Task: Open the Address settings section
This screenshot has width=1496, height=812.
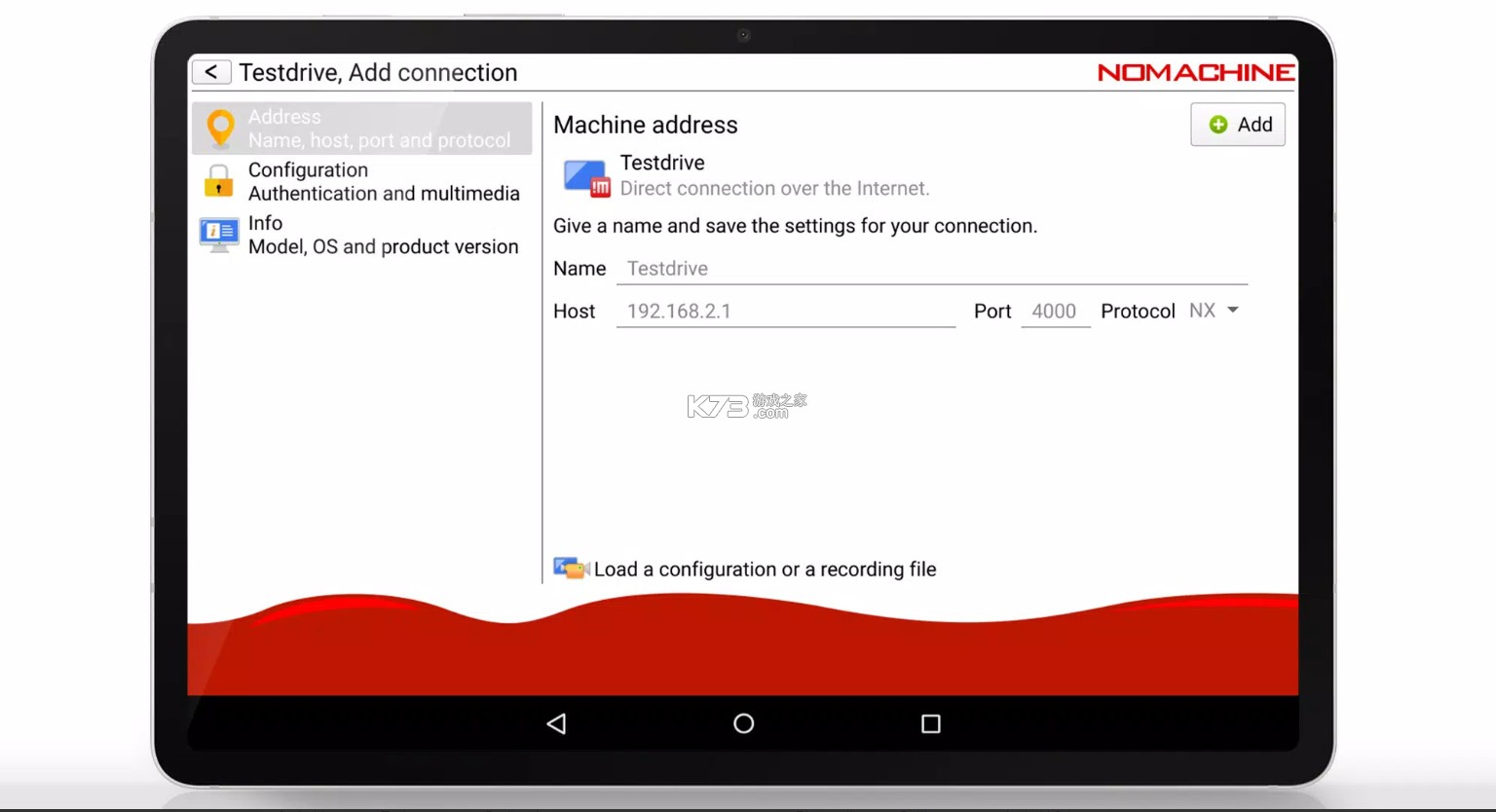Action: 362,129
